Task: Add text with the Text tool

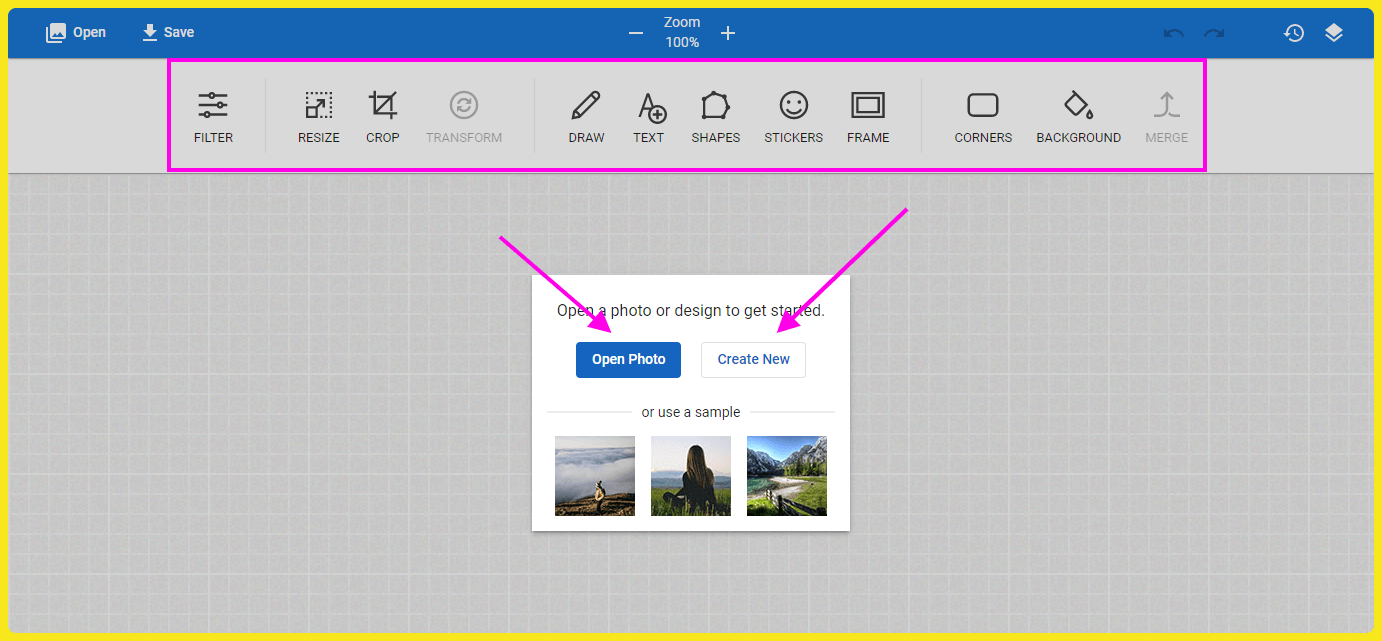Action: coord(649,117)
